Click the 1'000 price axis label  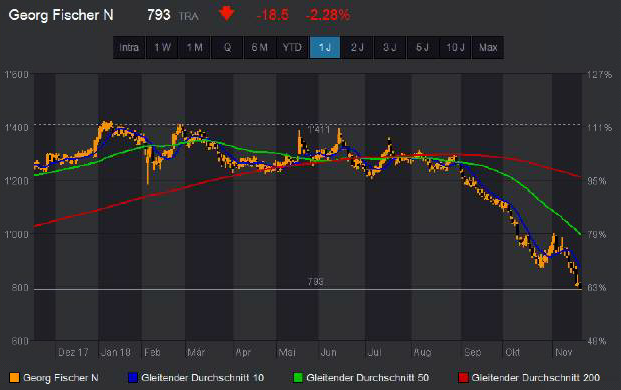(17, 234)
